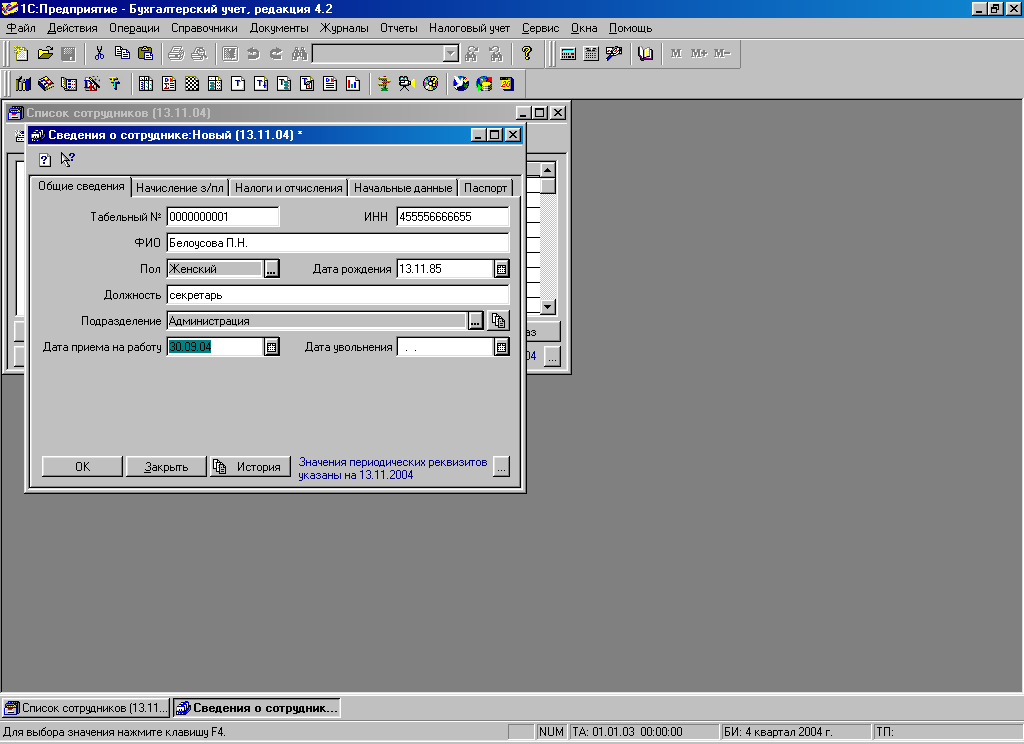Click the open book icon in toolbar

[645, 54]
